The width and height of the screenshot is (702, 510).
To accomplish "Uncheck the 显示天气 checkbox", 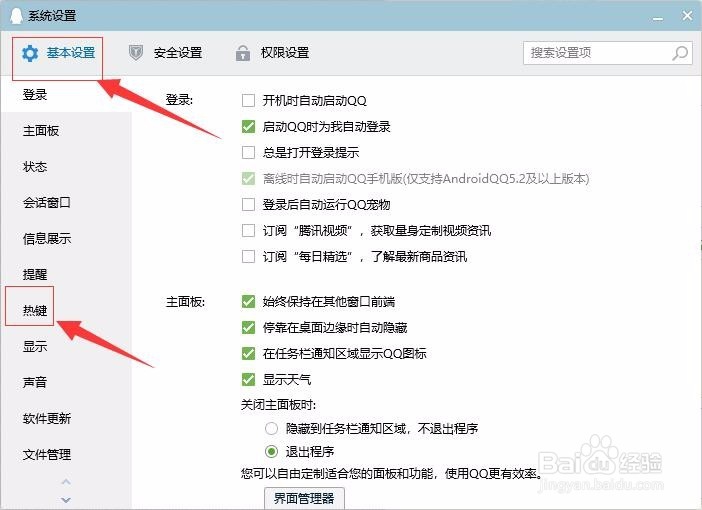I will (x=248, y=380).
